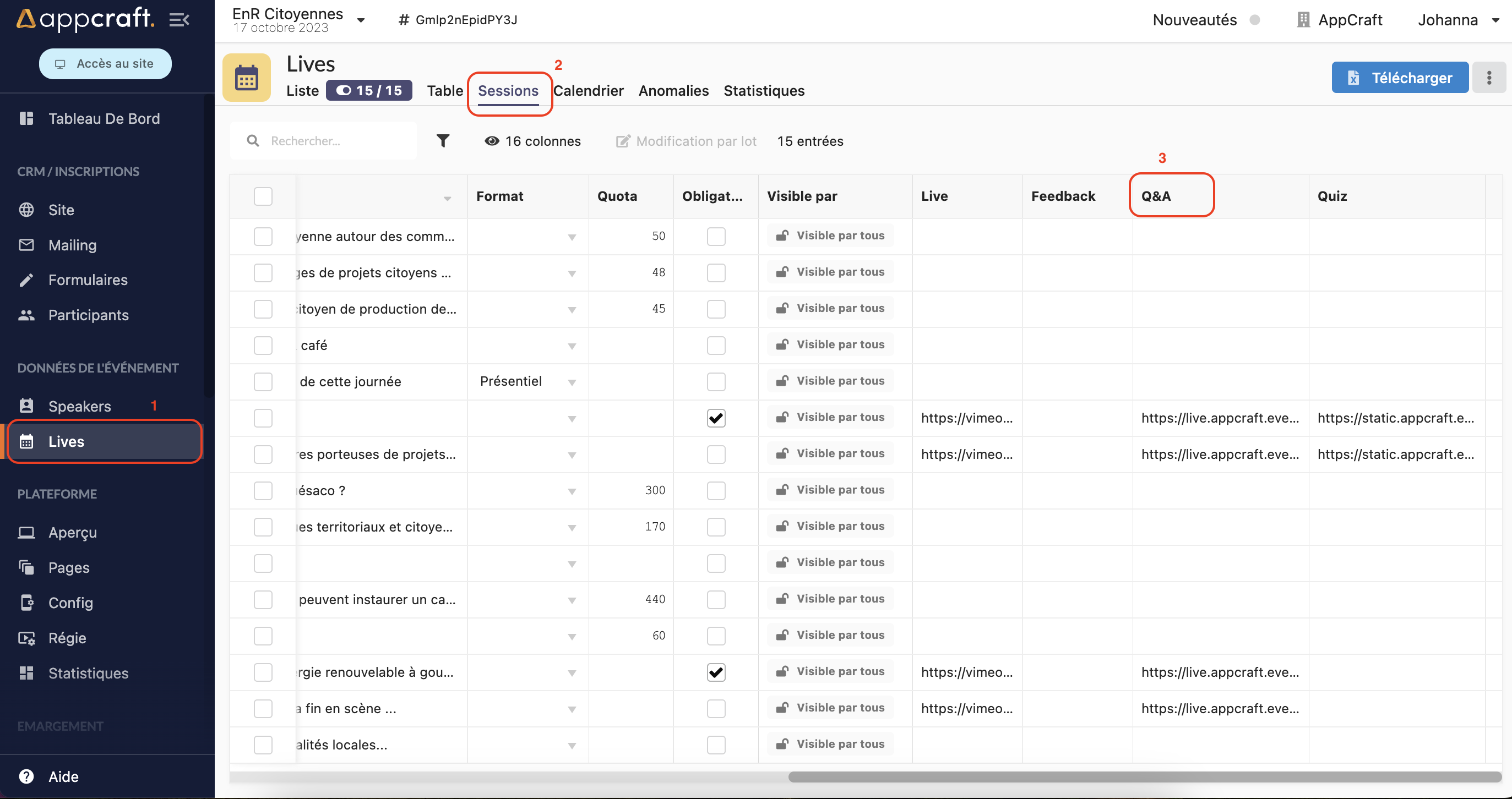
Task: Toggle the 15 / 15 visibility badge
Action: 368,90
